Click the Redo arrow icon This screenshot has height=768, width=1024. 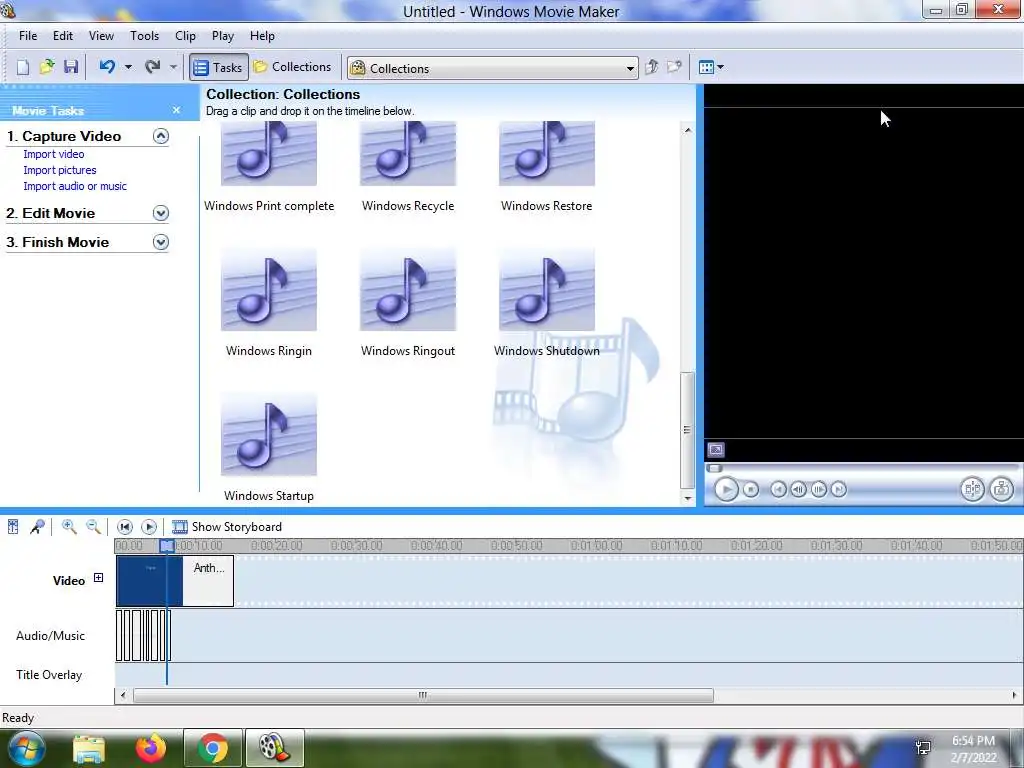tap(153, 67)
